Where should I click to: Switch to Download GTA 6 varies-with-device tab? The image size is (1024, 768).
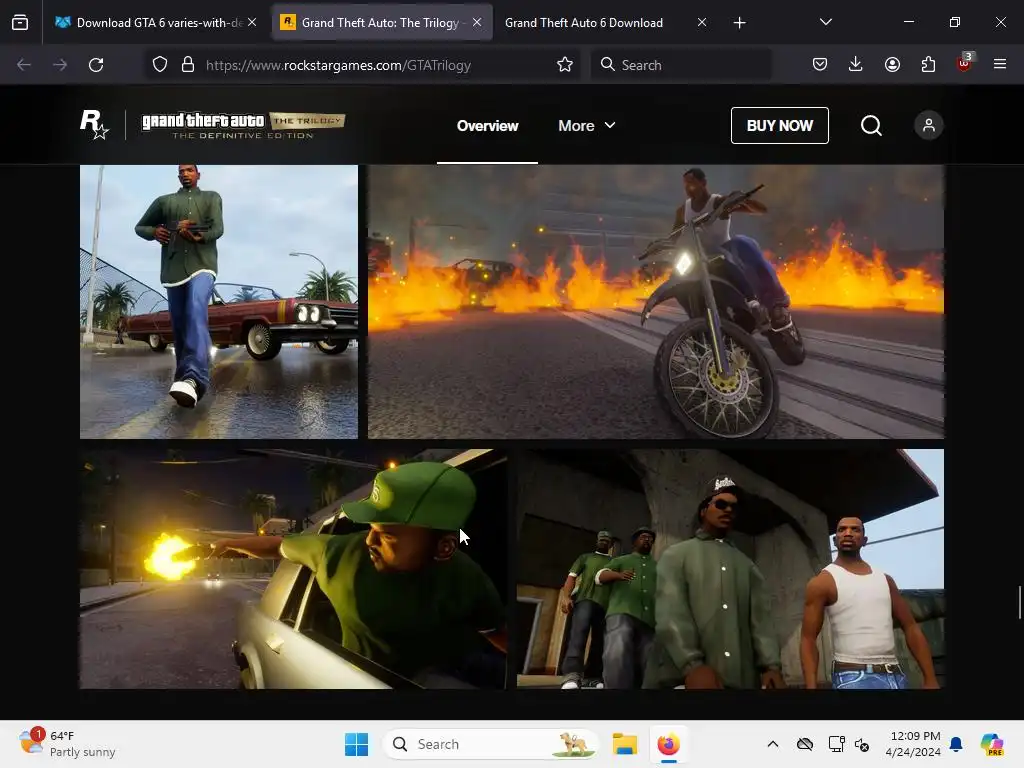coord(155,23)
